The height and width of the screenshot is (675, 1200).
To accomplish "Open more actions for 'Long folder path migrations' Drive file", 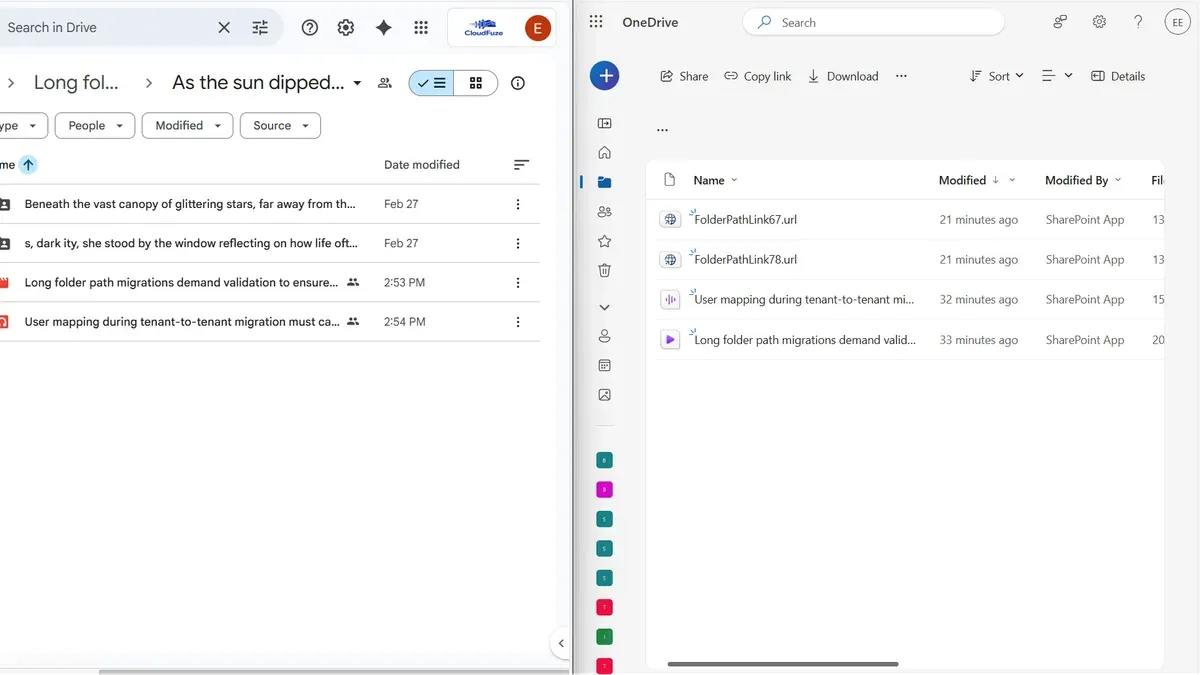I will 518,283.
